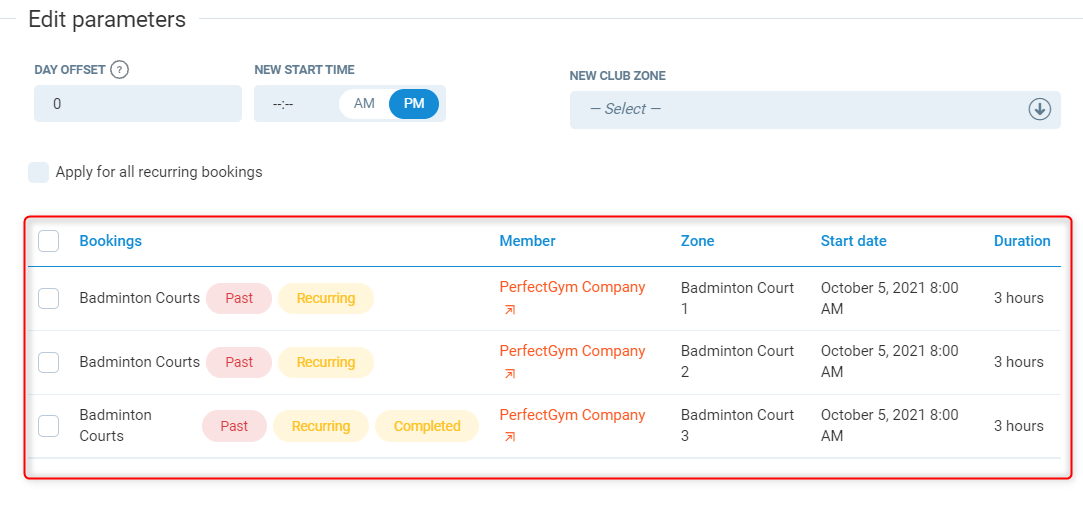This screenshot has height=514, width=1083.
Task: Click the down arrow icon in New Club Zone
Action: pyautogui.click(x=1039, y=109)
